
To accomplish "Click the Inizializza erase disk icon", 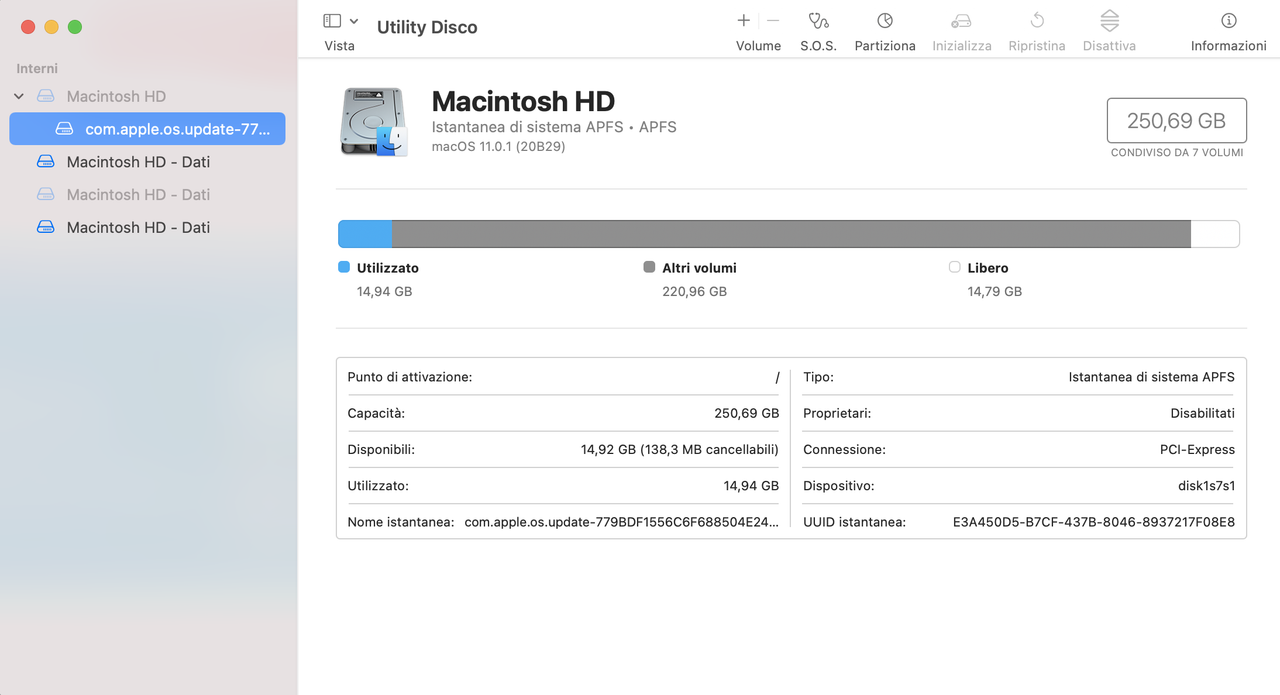I will [961, 20].
